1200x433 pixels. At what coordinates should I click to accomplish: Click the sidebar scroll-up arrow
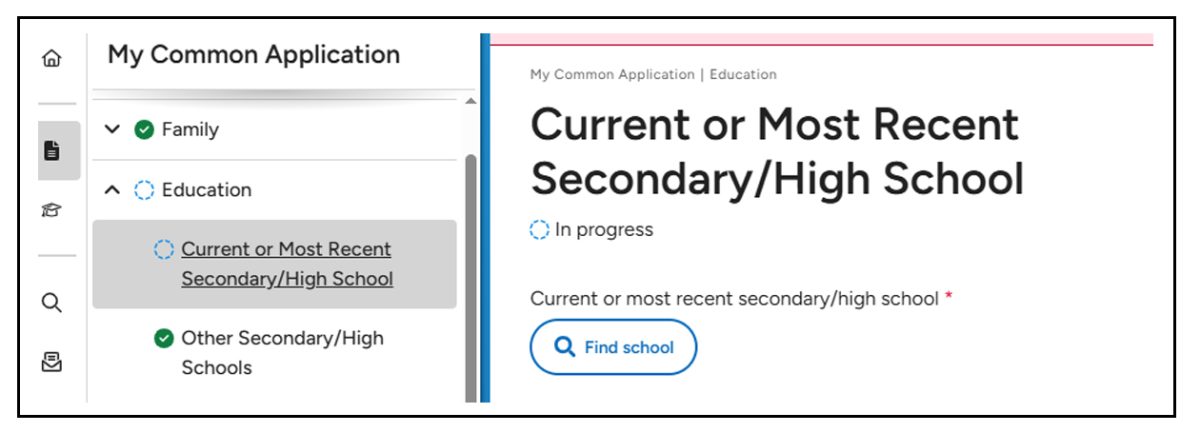click(471, 101)
